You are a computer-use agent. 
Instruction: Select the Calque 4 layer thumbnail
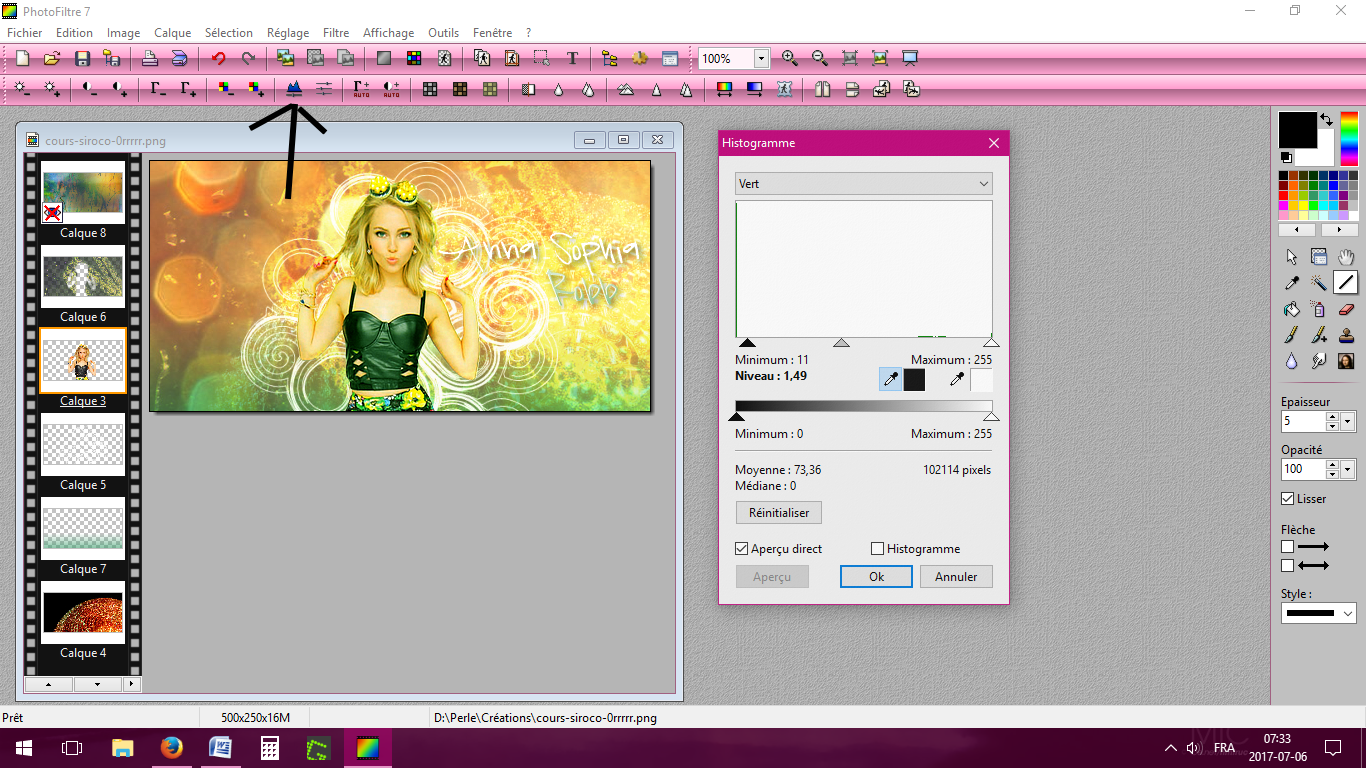tap(83, 612)
